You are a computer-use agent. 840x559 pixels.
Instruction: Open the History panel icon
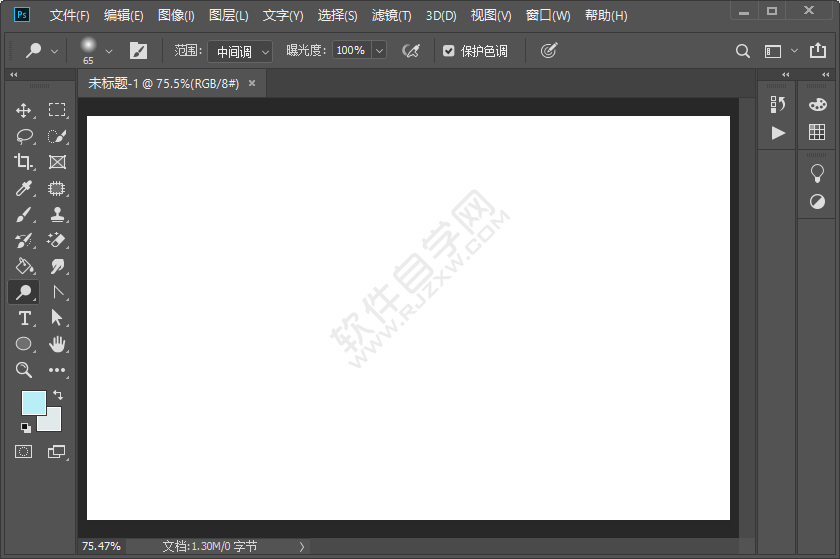pyautogui.click(x=777, y=105)
